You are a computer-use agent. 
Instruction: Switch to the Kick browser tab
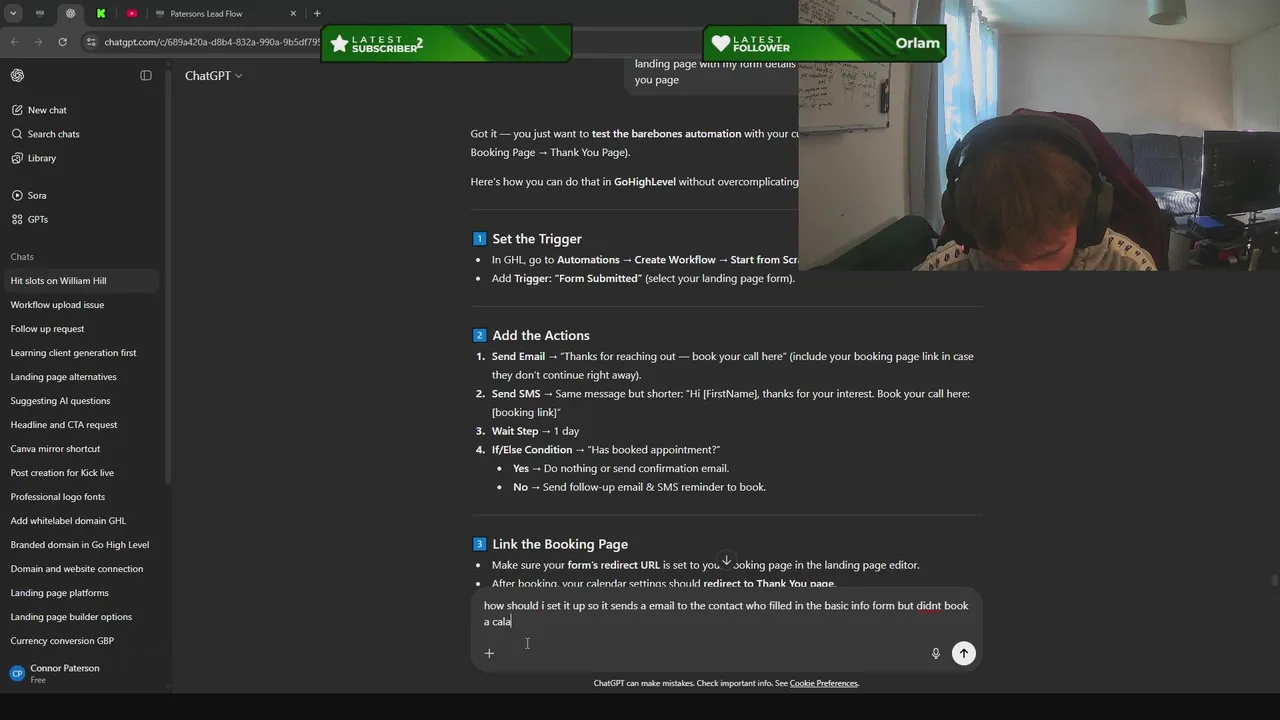point(101,14)
